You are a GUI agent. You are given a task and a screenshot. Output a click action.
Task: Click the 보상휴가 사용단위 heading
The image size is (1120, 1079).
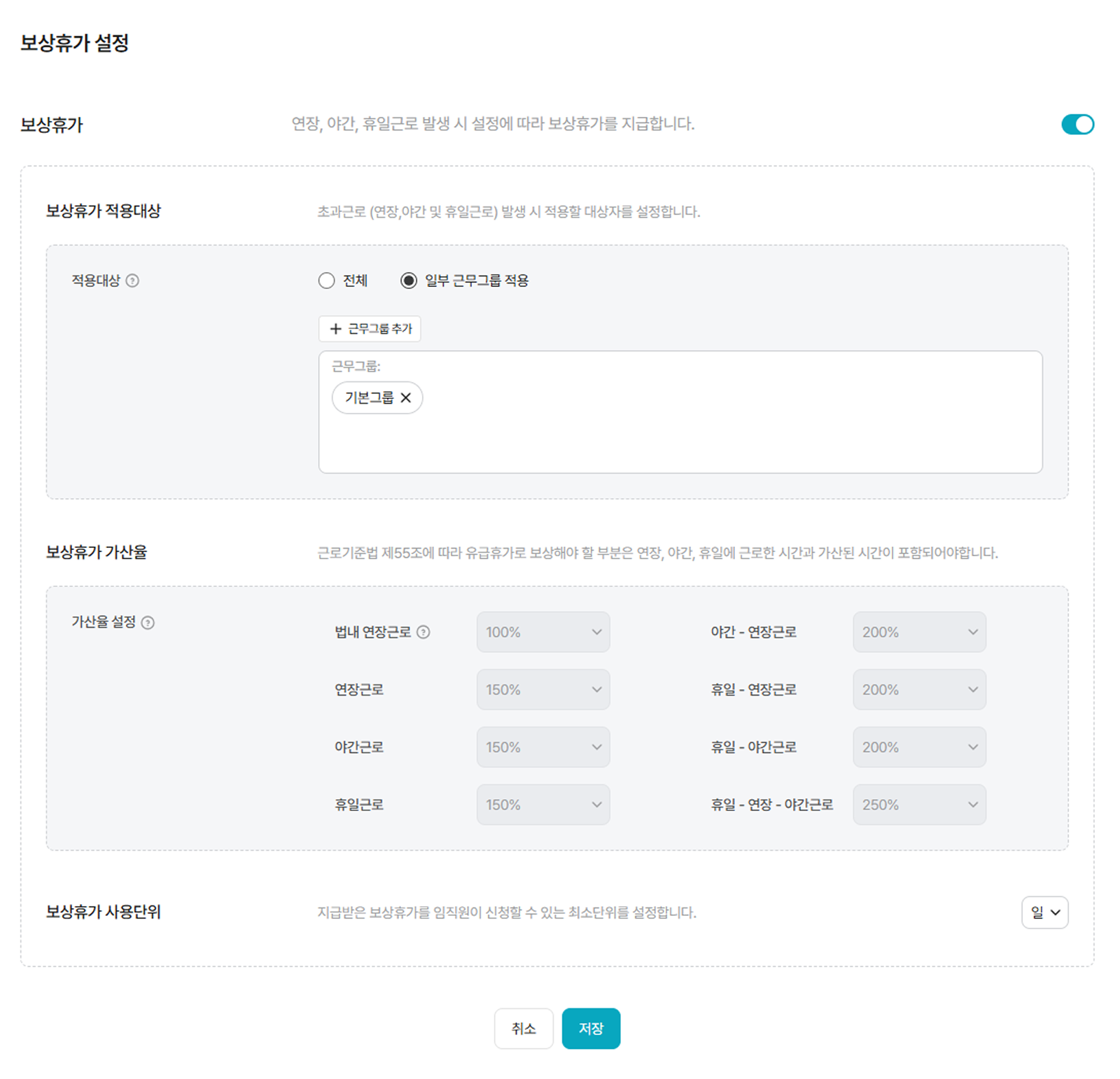104,912
